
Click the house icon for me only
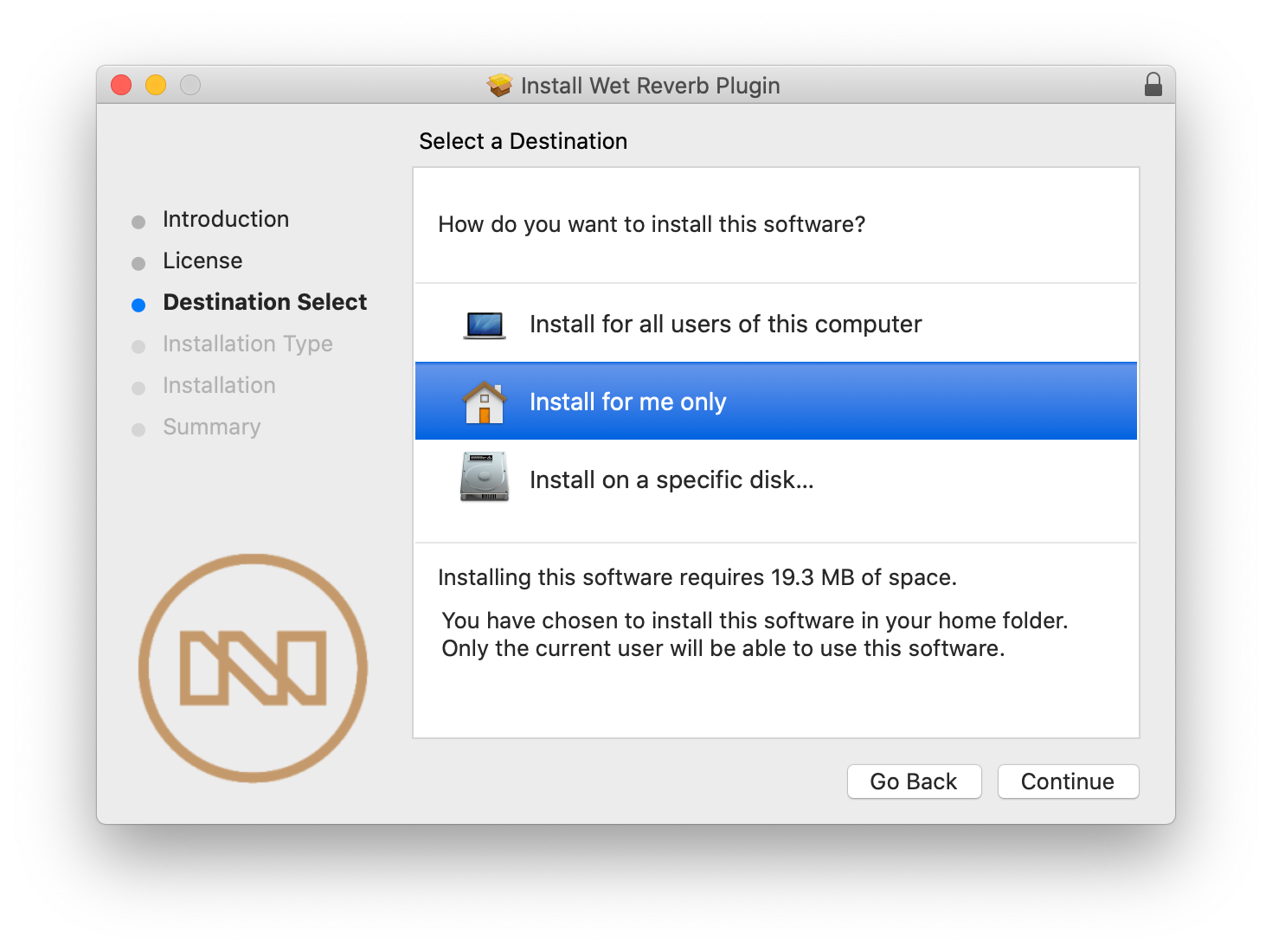tap(485, 402)
